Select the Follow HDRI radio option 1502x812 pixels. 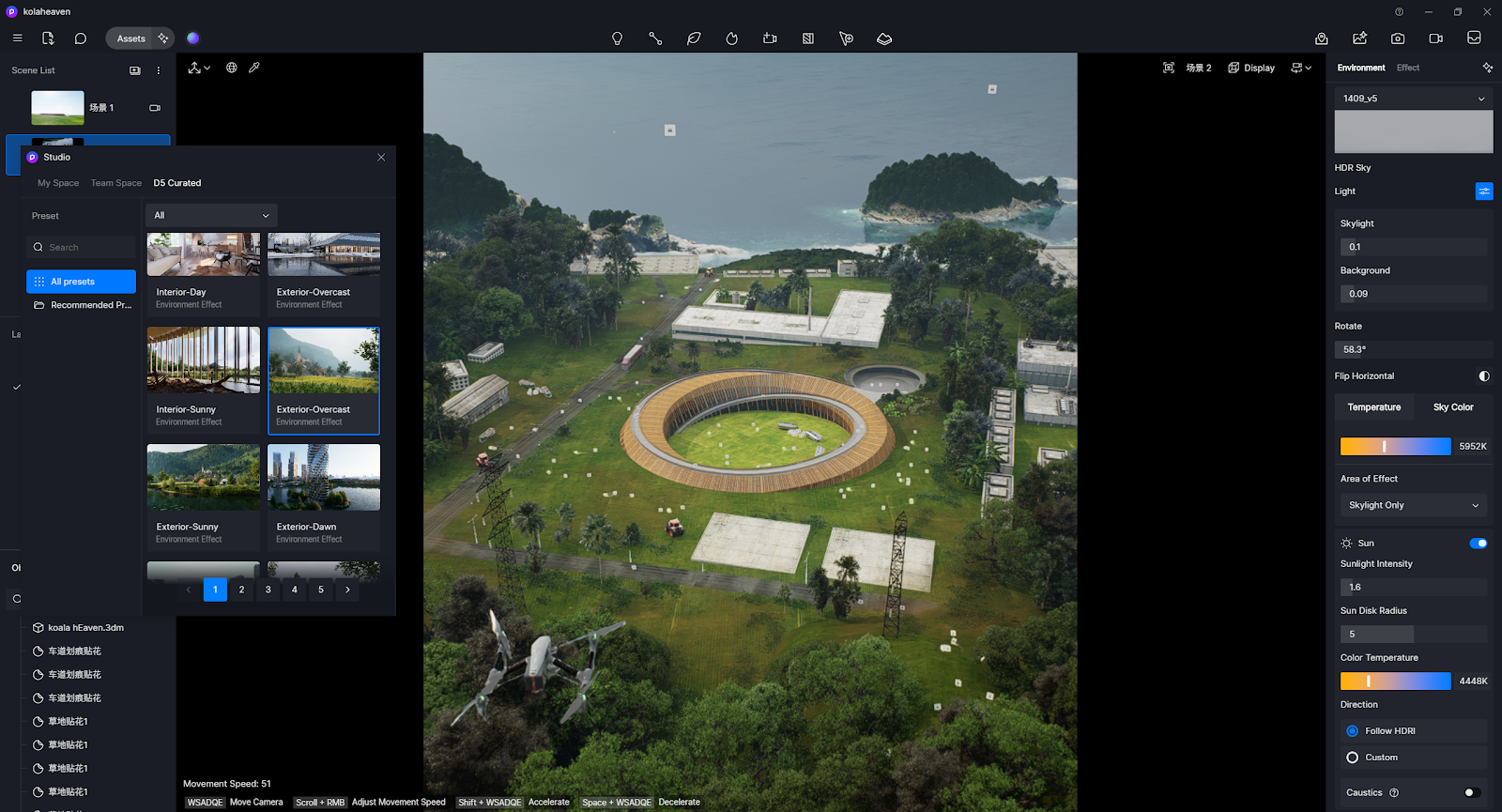[1352, 731]
